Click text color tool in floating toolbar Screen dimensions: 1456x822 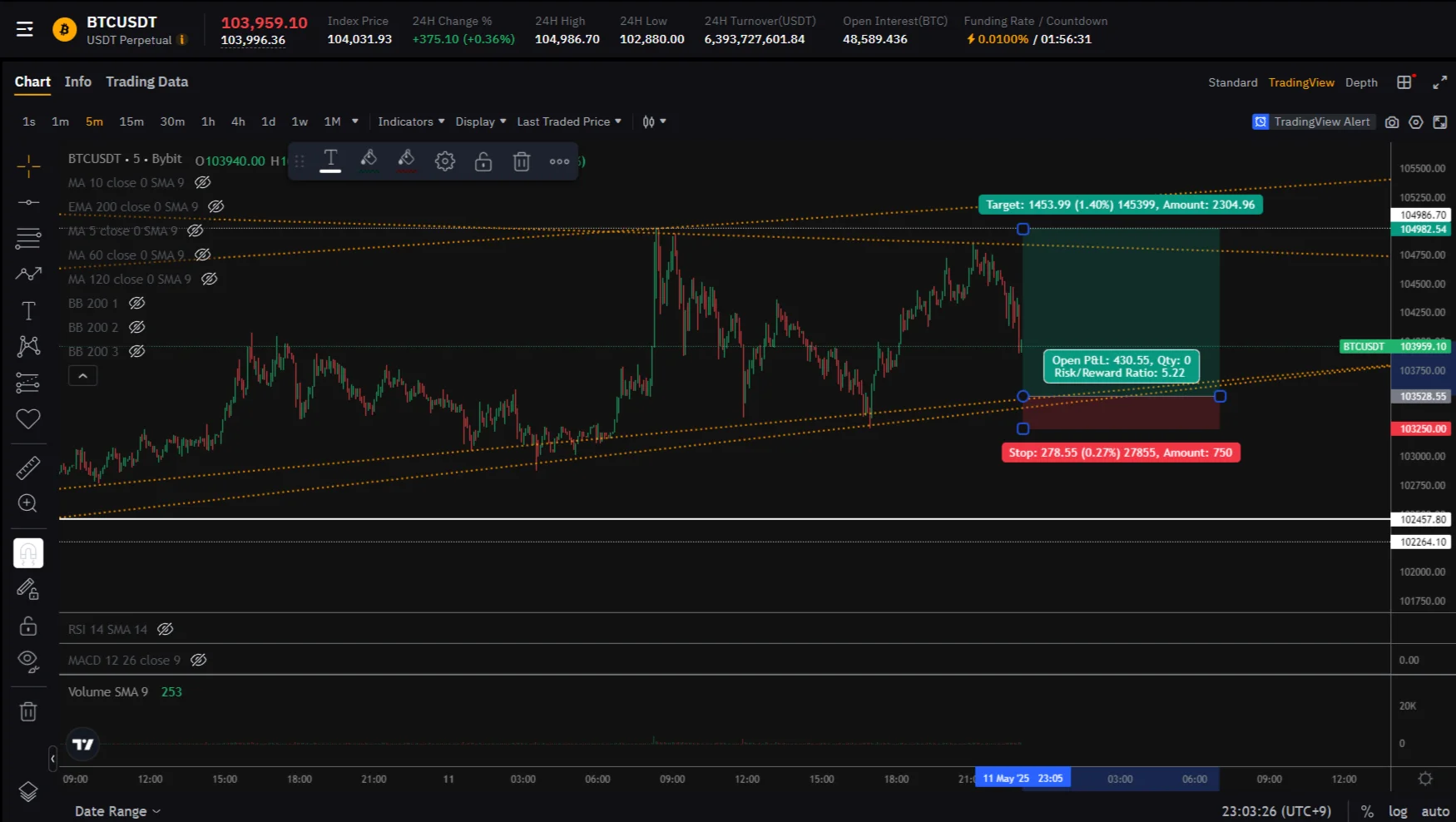[330, 161]
